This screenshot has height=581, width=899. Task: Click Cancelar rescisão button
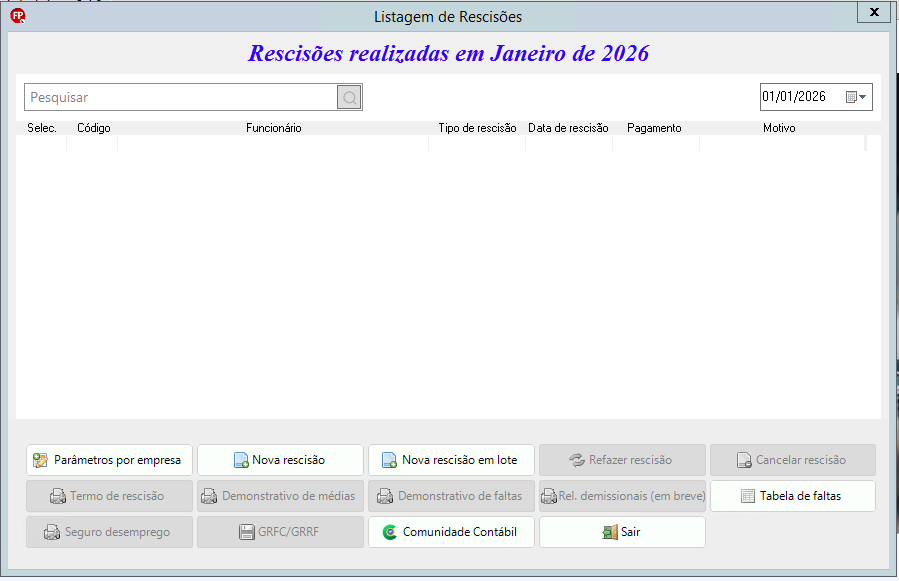793,460
